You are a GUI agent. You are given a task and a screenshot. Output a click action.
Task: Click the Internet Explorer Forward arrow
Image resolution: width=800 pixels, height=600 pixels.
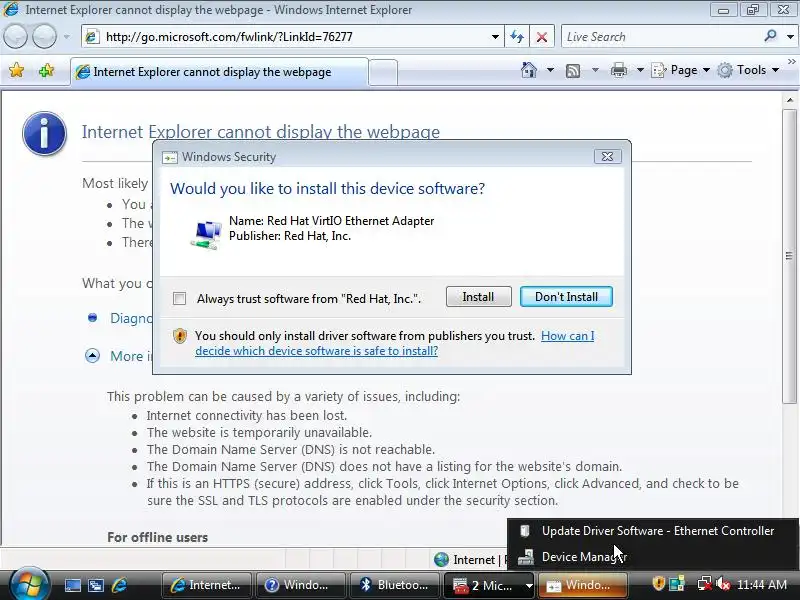[45, 37]
